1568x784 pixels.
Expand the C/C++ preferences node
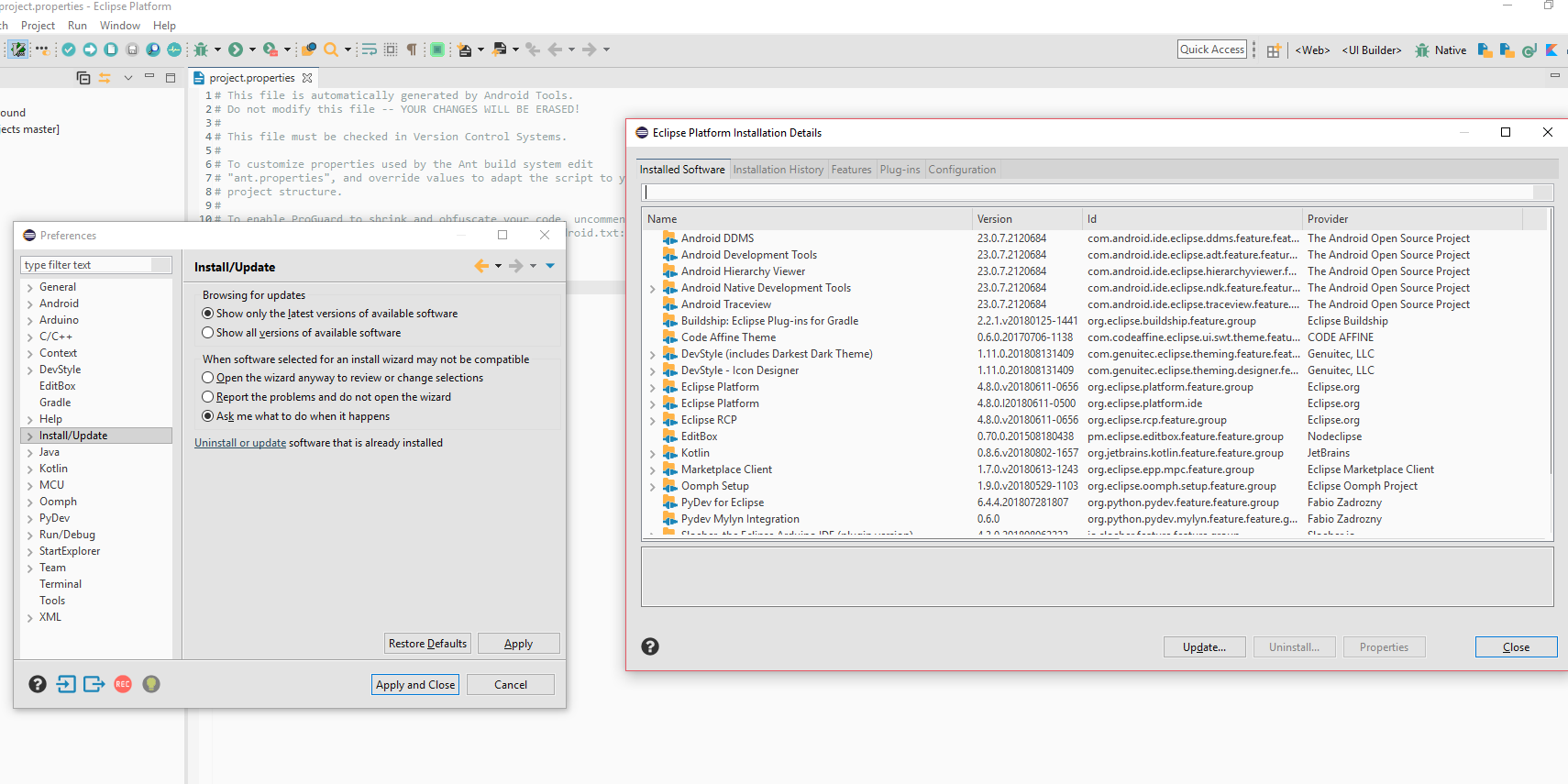click(x=30, y=337)
